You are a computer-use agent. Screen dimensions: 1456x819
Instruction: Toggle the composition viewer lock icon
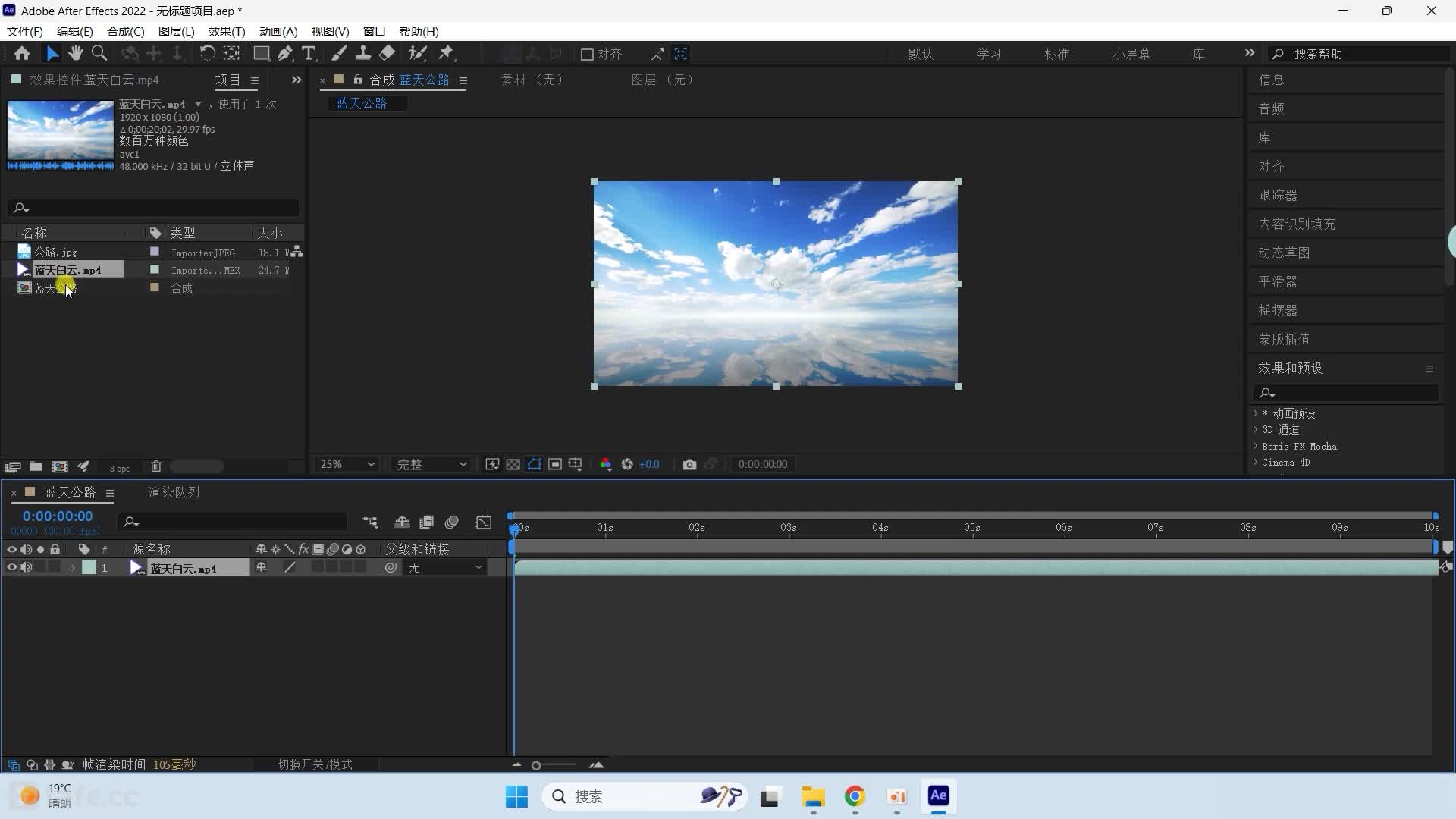pos(357,80)
